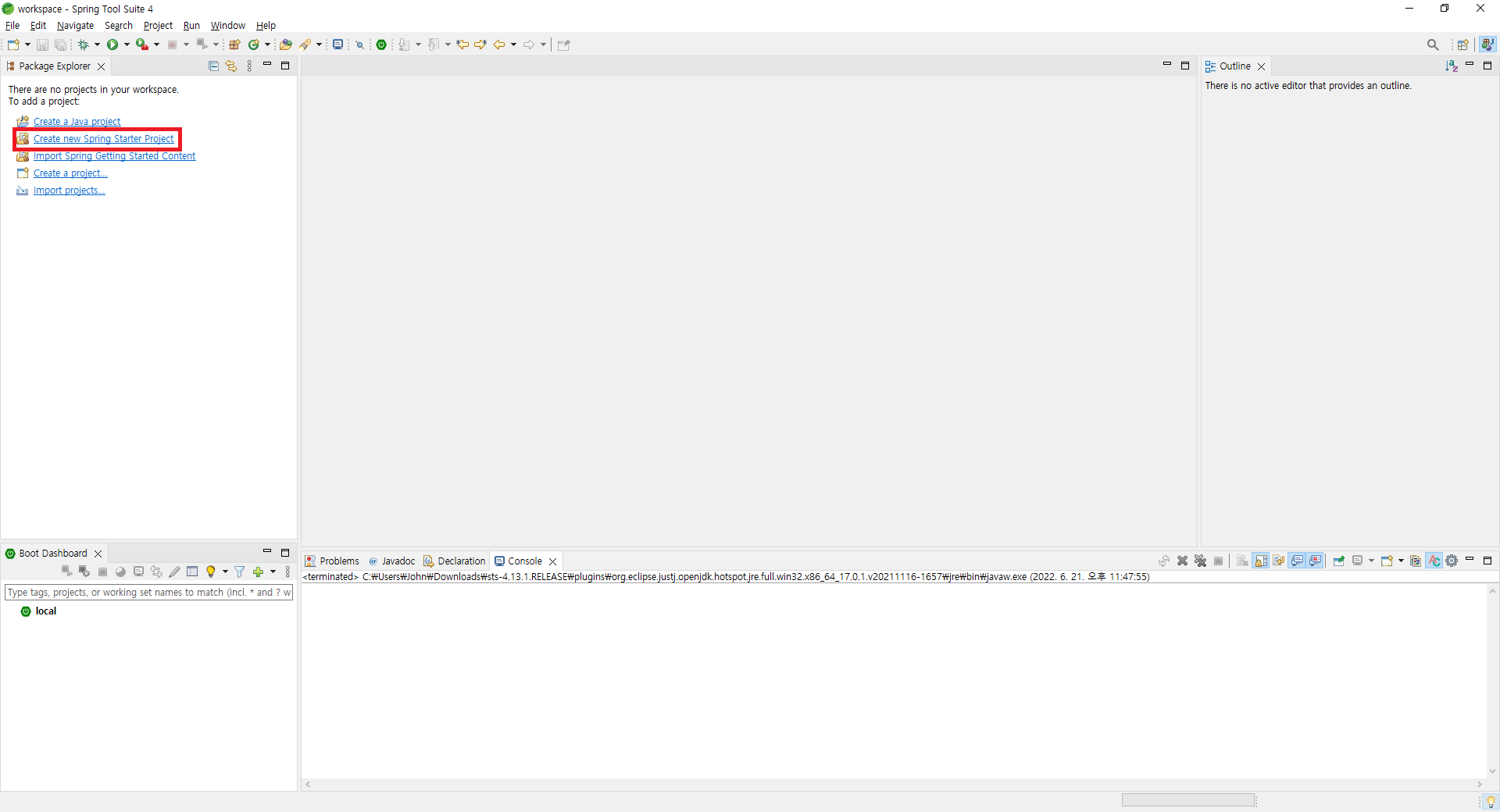
Task: Click the Outline sort alphabetically icon
Action: (x=1452, y=66)
